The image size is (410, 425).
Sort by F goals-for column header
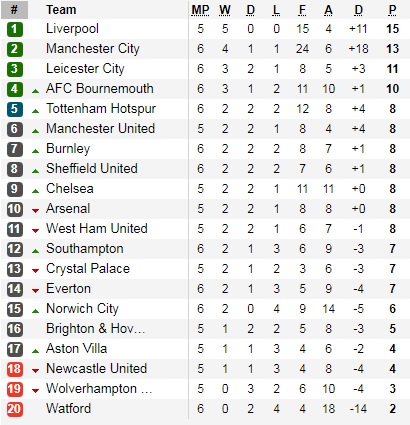pos(302,10)
